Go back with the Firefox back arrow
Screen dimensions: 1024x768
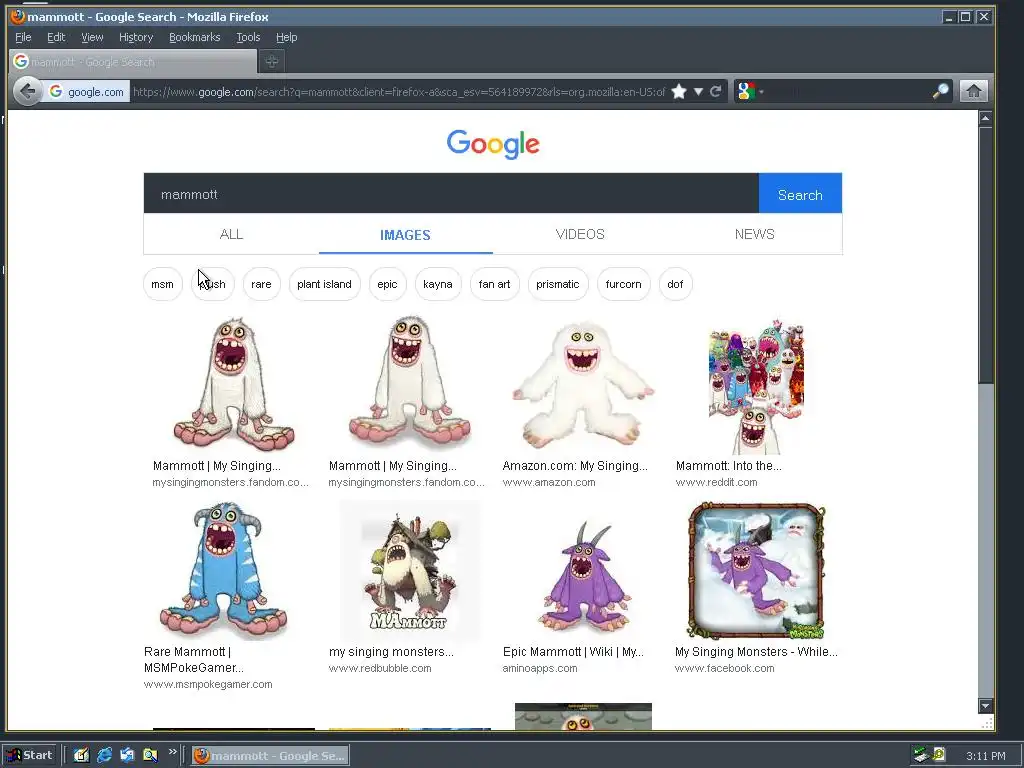pos(27,91)
